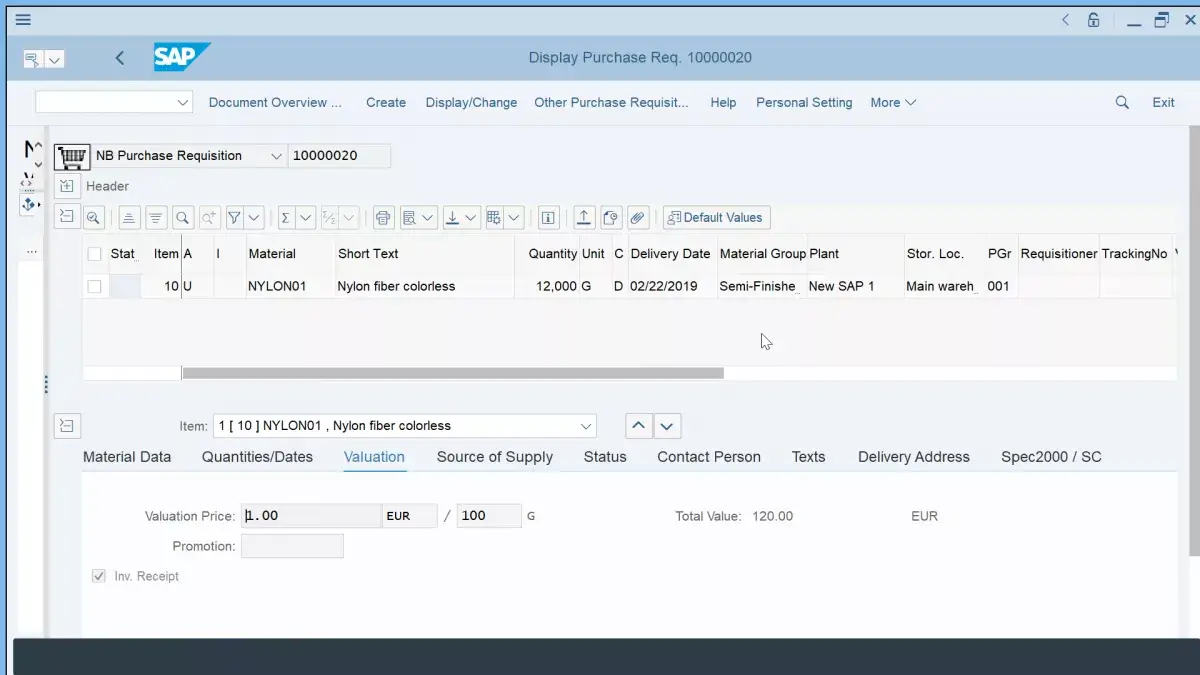This screenshot has width=1200, height=675.
Task: Open Other Purchase Requisition menu item
Action: click(611, 102)
